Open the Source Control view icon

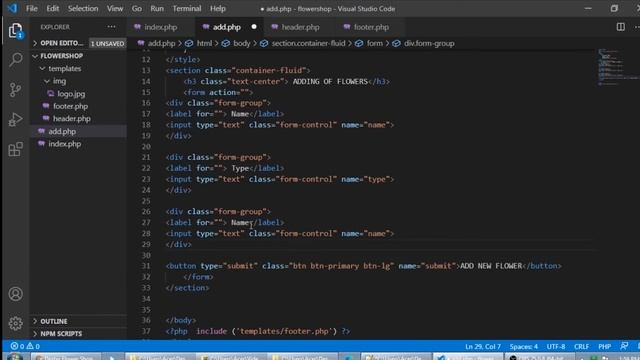tap(16, 89)
